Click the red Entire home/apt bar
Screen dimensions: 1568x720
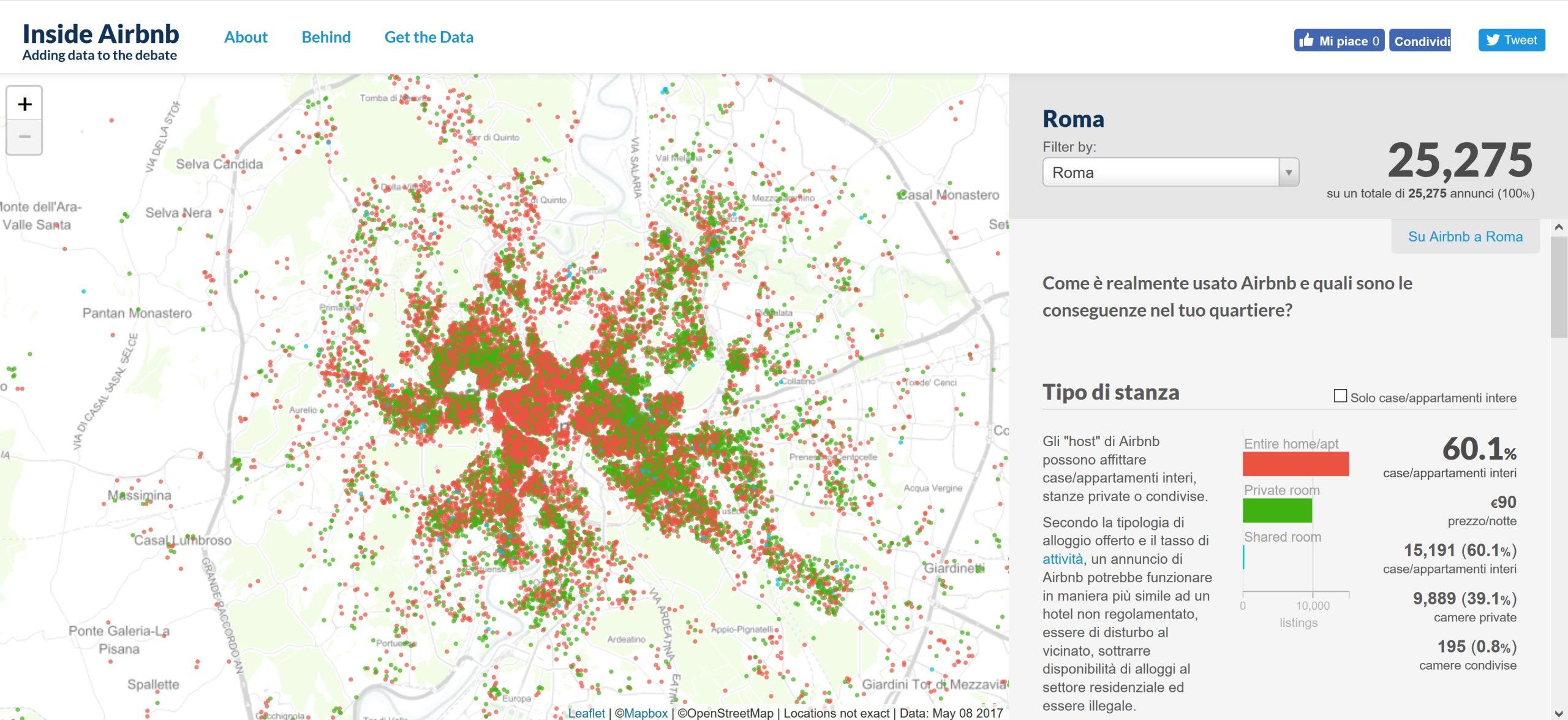point(1295,464)
